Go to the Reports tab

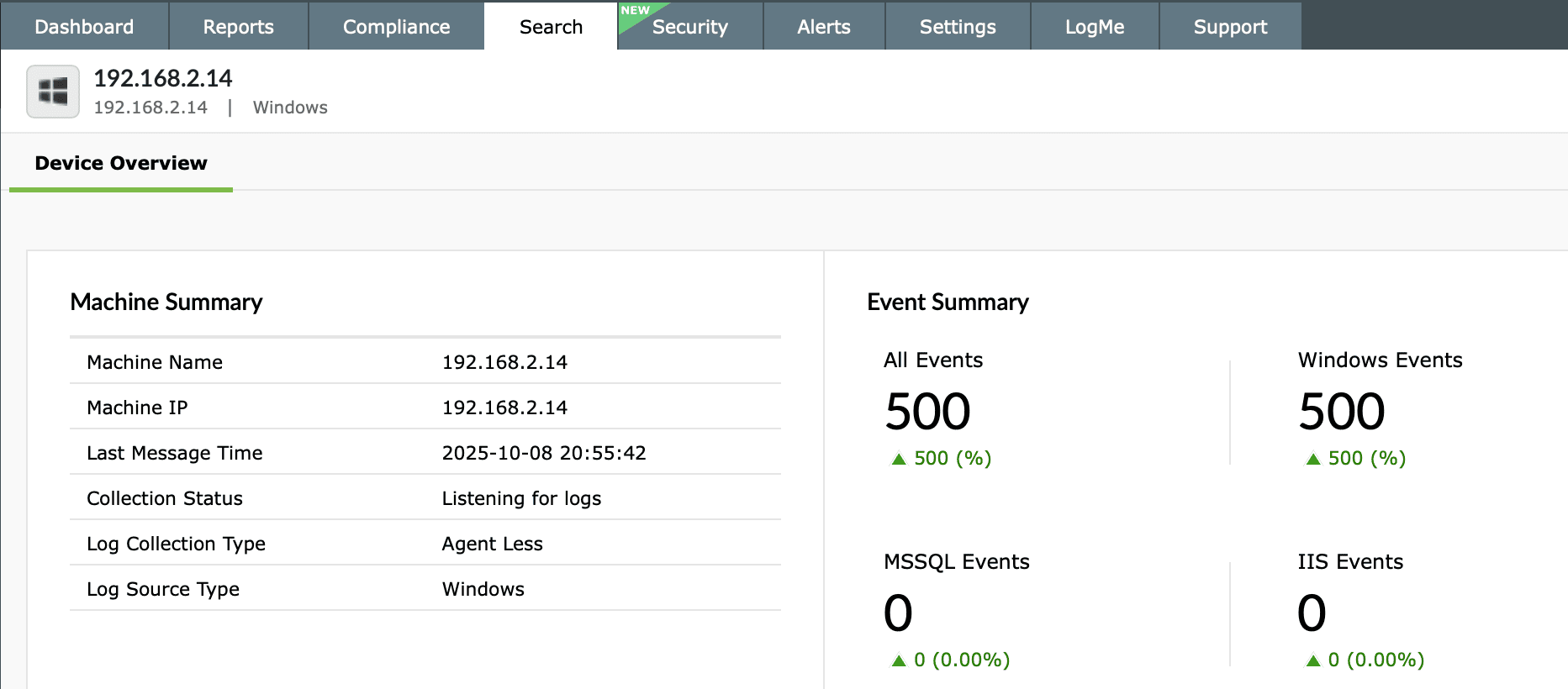tap(239, 26)
